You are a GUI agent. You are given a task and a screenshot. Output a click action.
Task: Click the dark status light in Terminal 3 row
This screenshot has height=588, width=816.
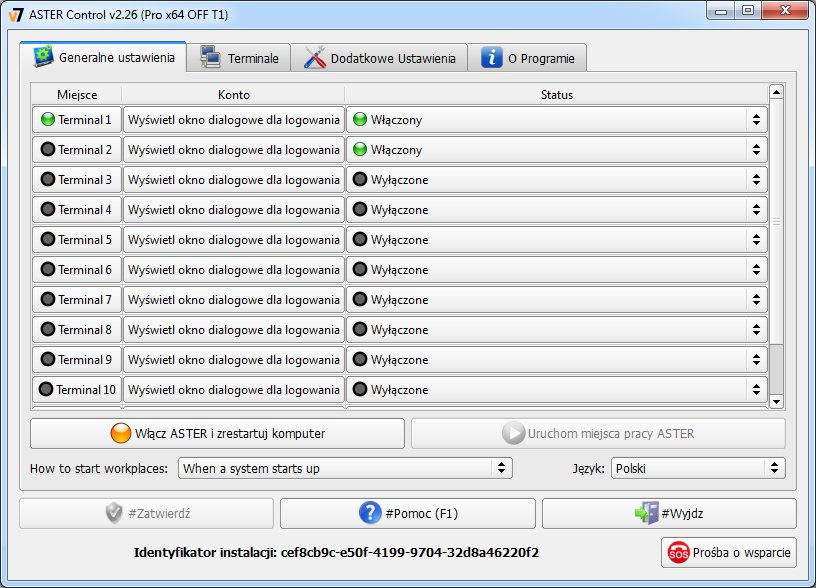coord(360,180)
